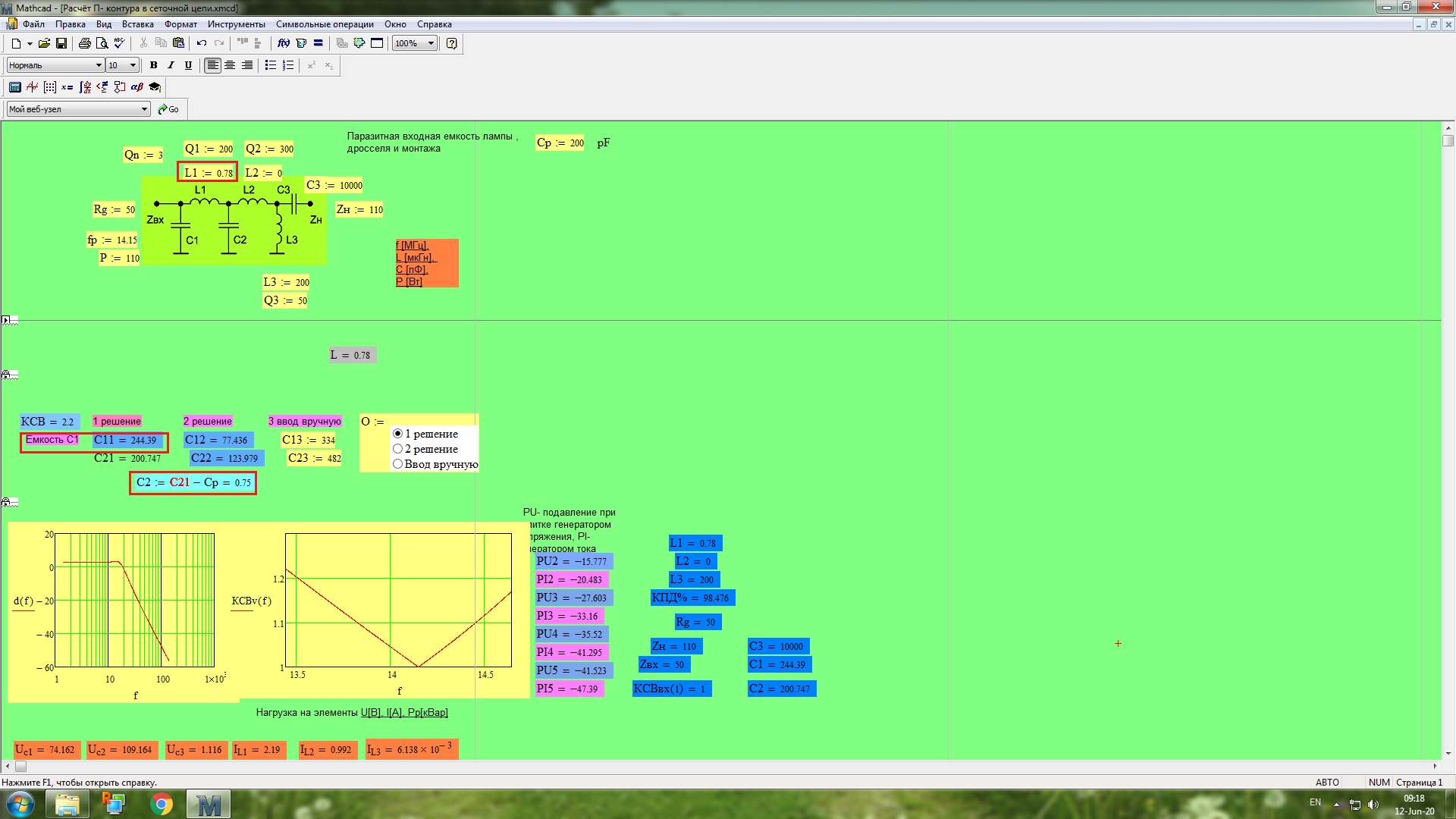The height and width of the screenshot is (819, 1456).
Task: Calculate worksheet with the equals-sign icon
Action: pos(318,43)
